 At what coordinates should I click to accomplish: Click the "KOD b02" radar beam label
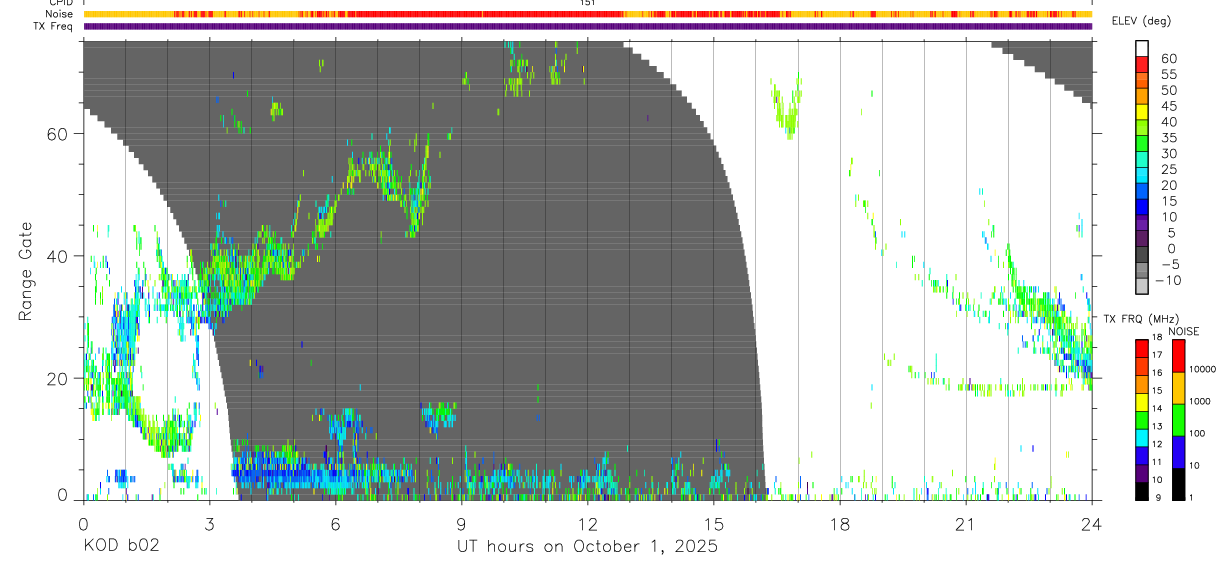(120, 547)
